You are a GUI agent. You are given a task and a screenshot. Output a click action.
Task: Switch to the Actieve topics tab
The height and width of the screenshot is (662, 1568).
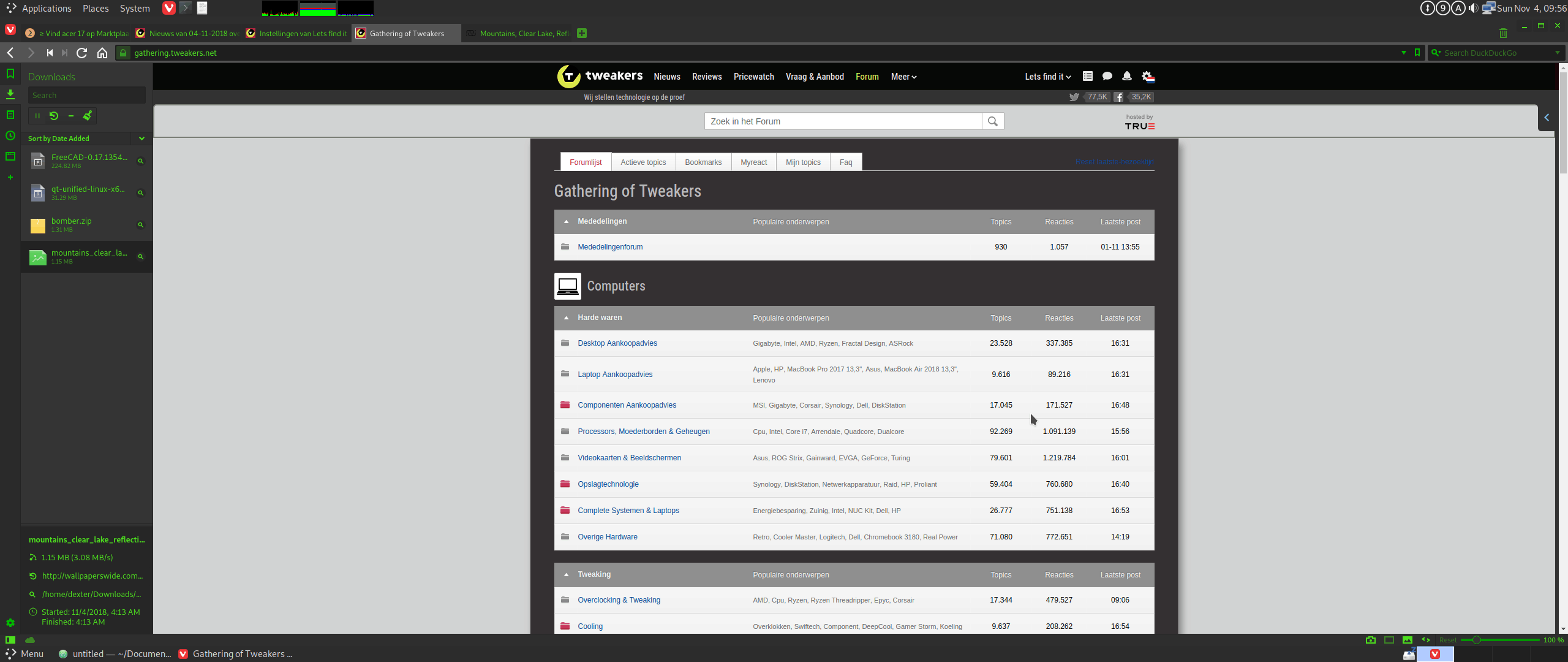click(x=643, y=162)
